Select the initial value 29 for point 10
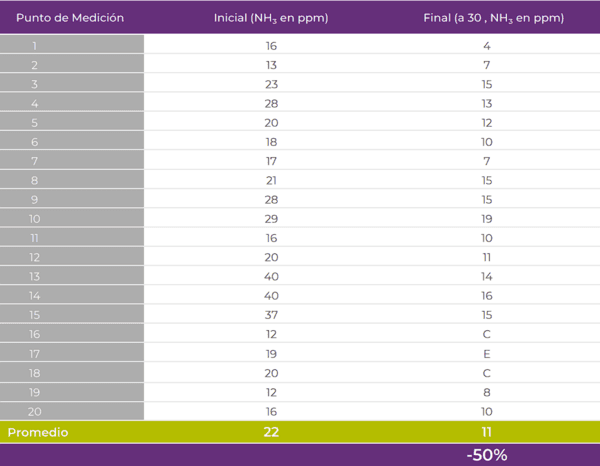Viewport: 600px width, 466px height. pos(271,219)
